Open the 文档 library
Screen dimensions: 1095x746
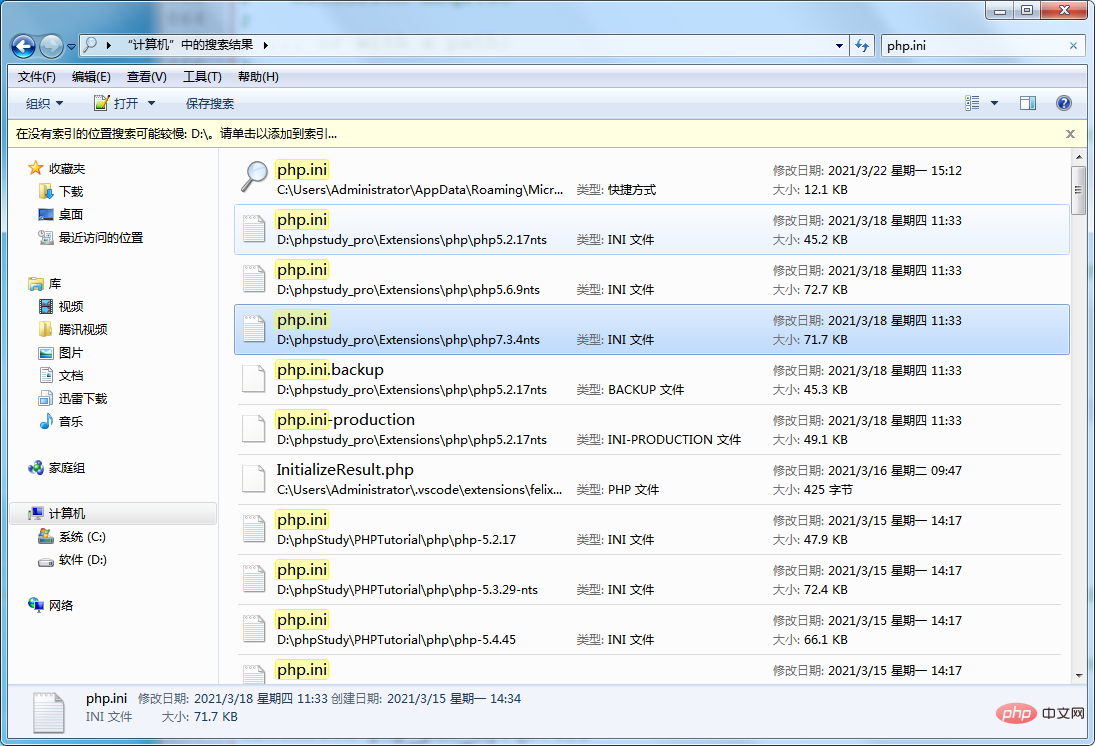[61, 376]
